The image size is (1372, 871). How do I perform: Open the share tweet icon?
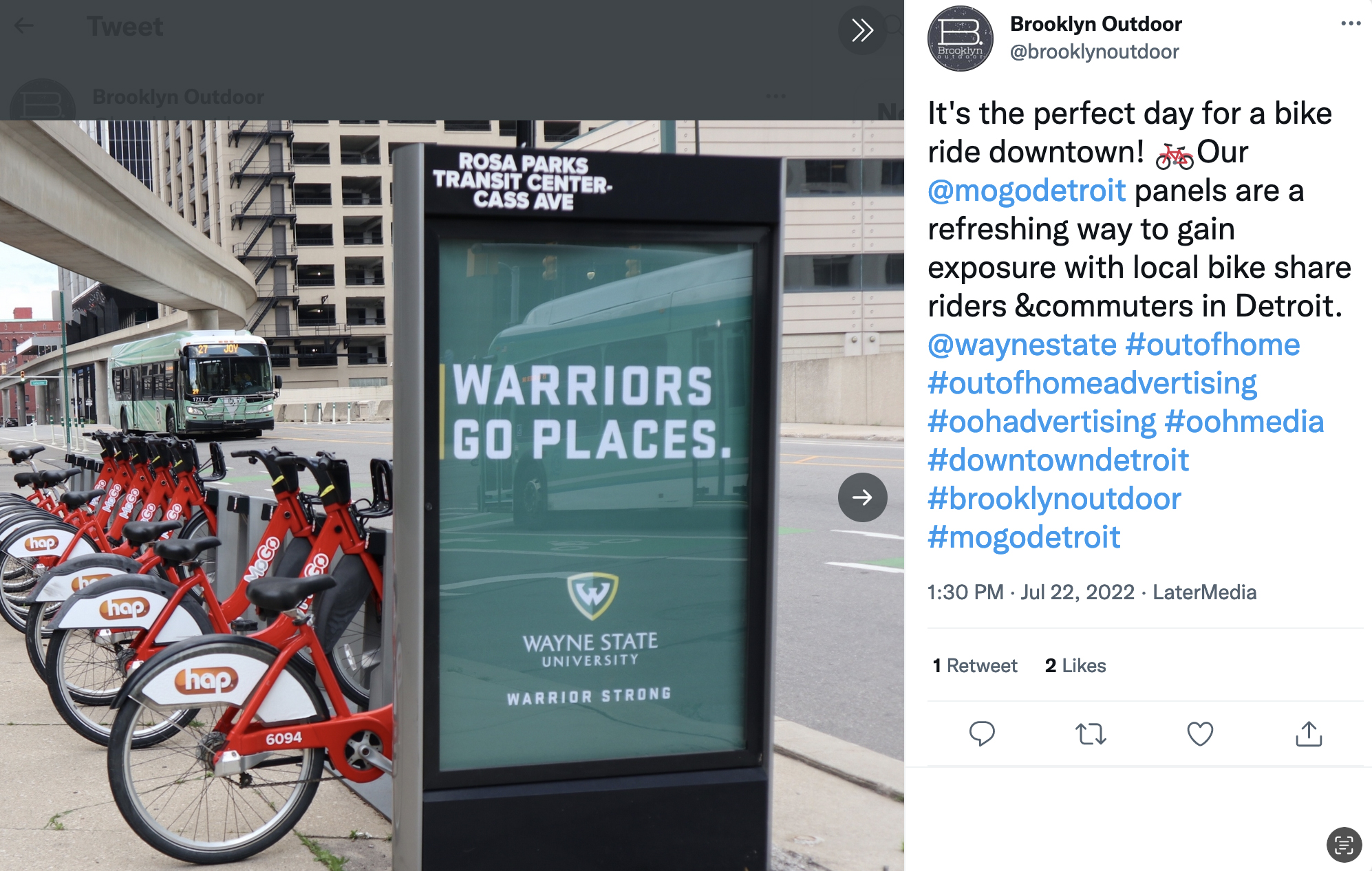[x=1309, y=734]
